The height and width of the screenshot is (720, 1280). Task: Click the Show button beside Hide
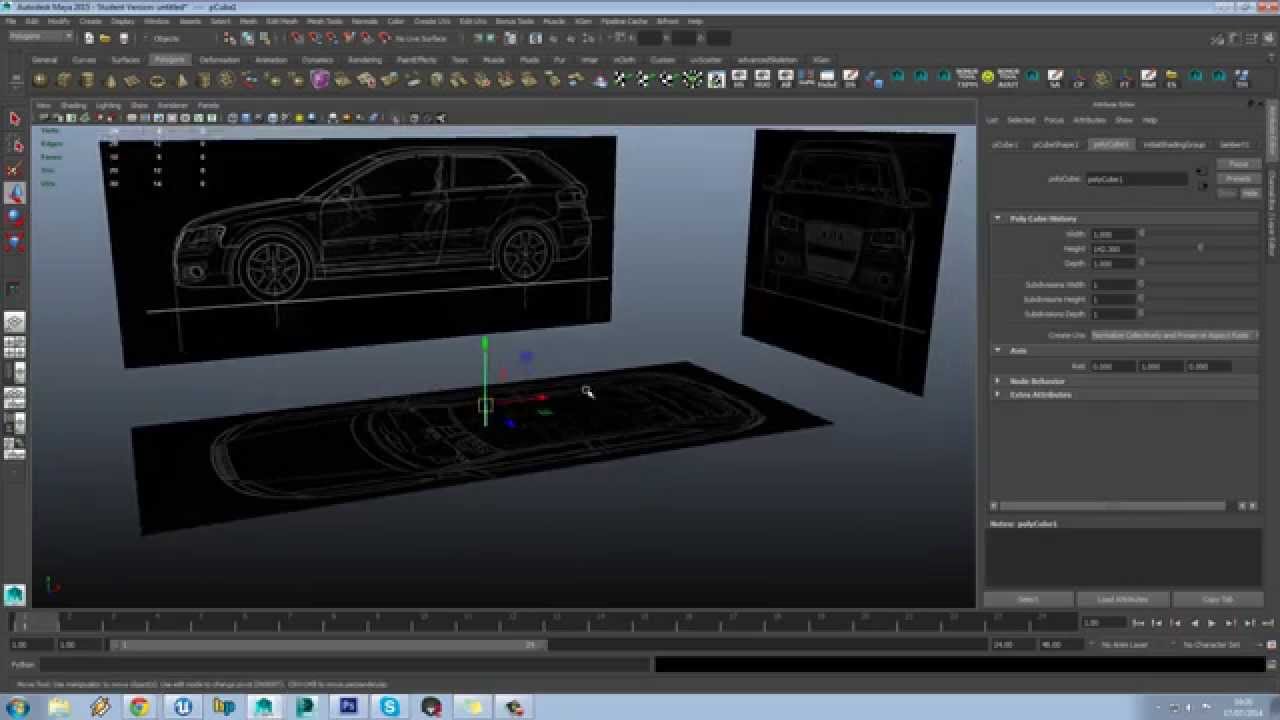pos(1228,193)
